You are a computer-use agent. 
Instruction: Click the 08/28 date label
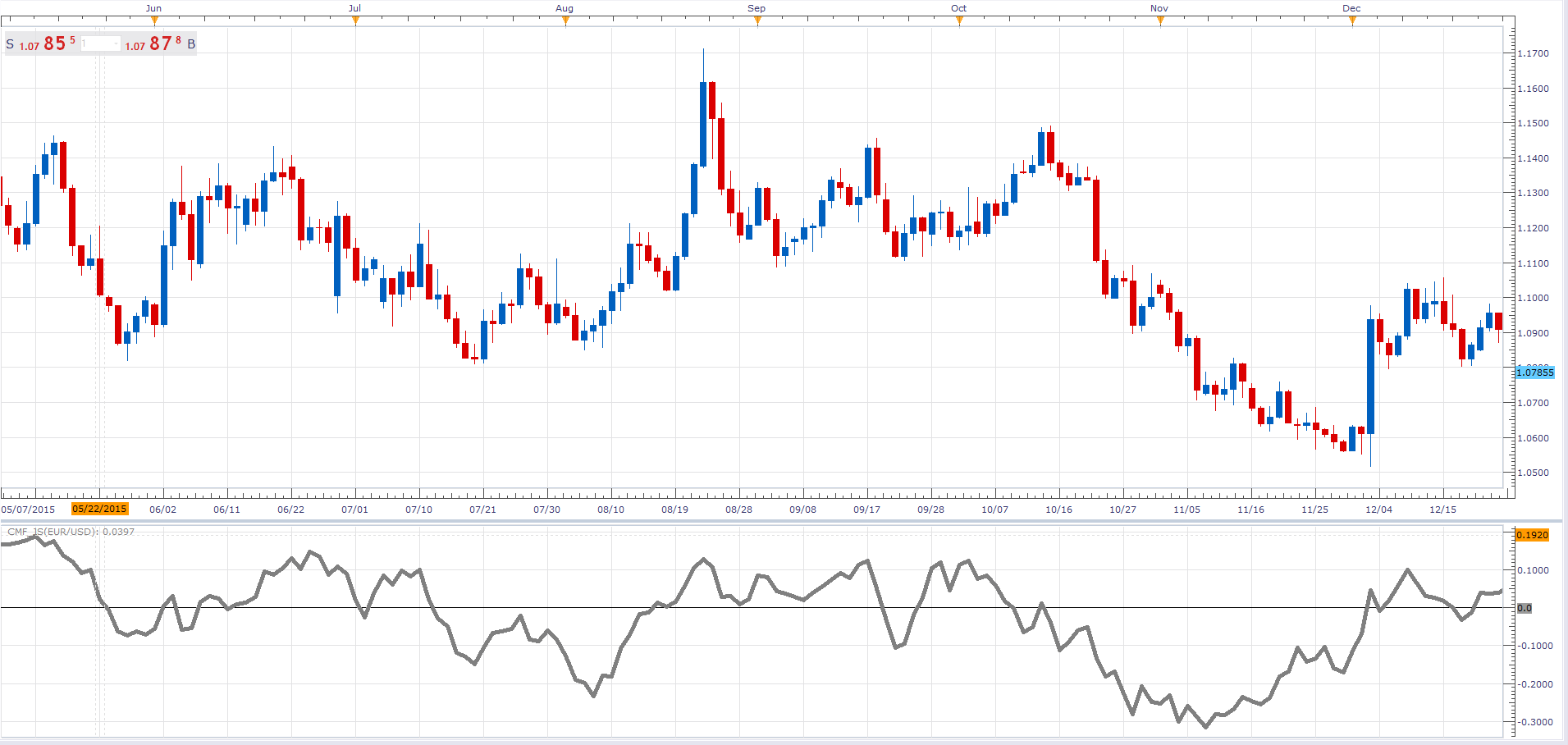tap(739, 510)
